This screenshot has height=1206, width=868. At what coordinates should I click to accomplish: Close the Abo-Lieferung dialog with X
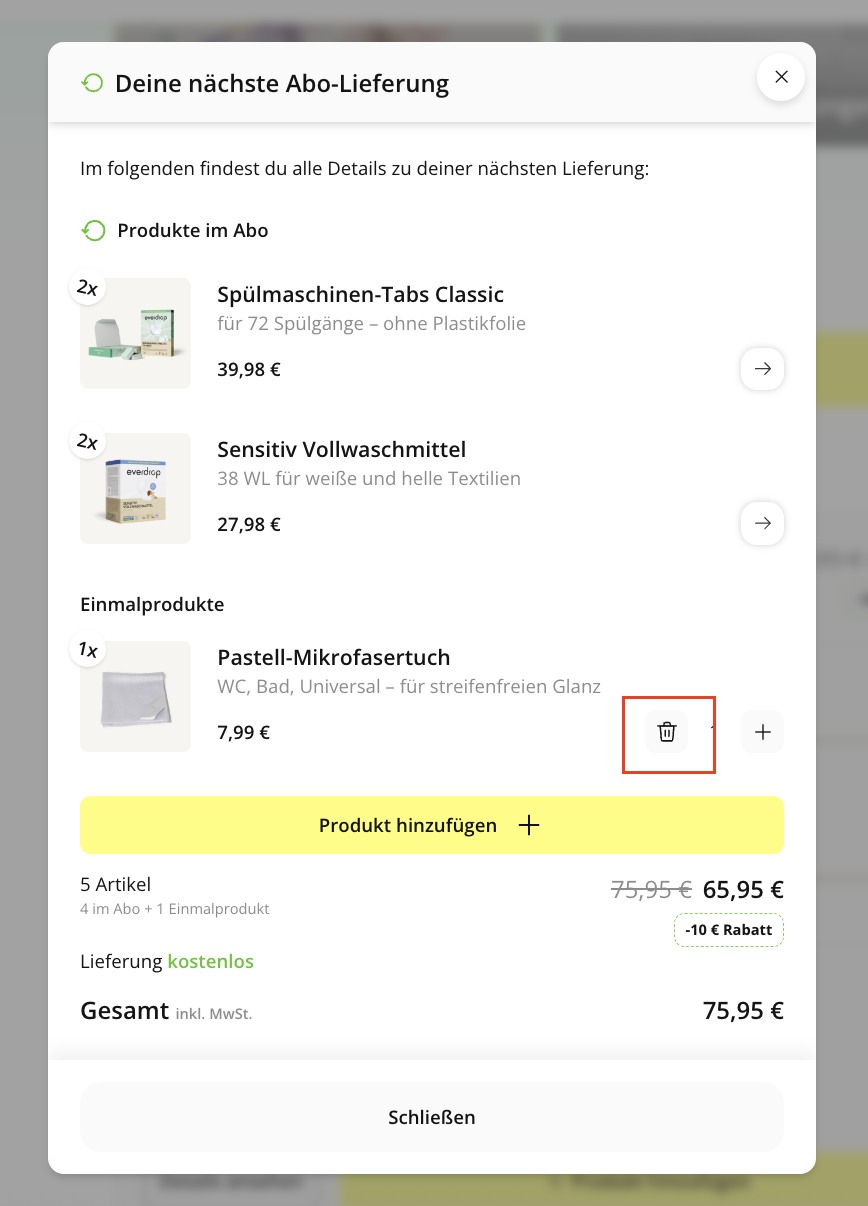click(781, 77)
